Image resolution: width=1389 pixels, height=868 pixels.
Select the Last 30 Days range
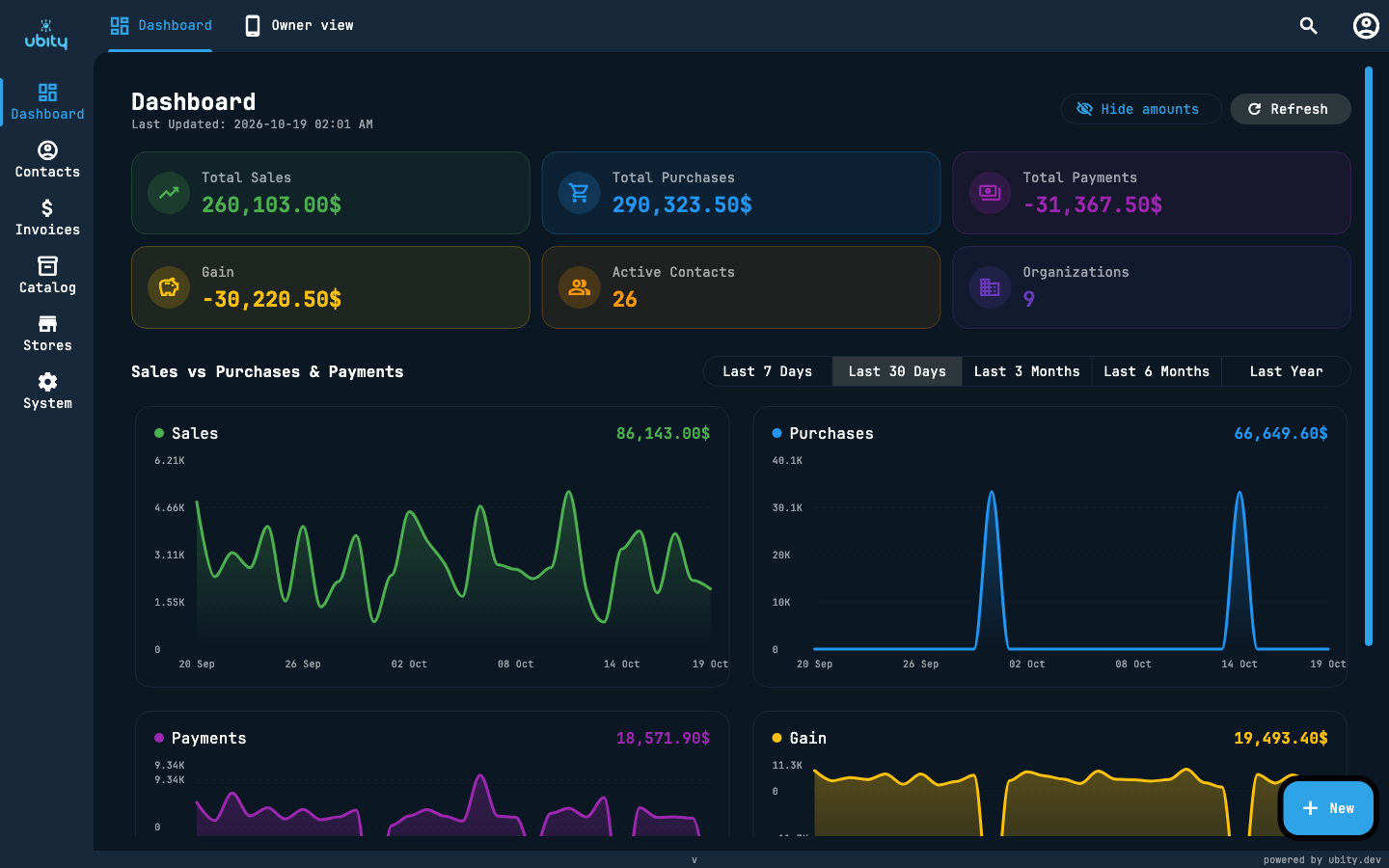897,371
